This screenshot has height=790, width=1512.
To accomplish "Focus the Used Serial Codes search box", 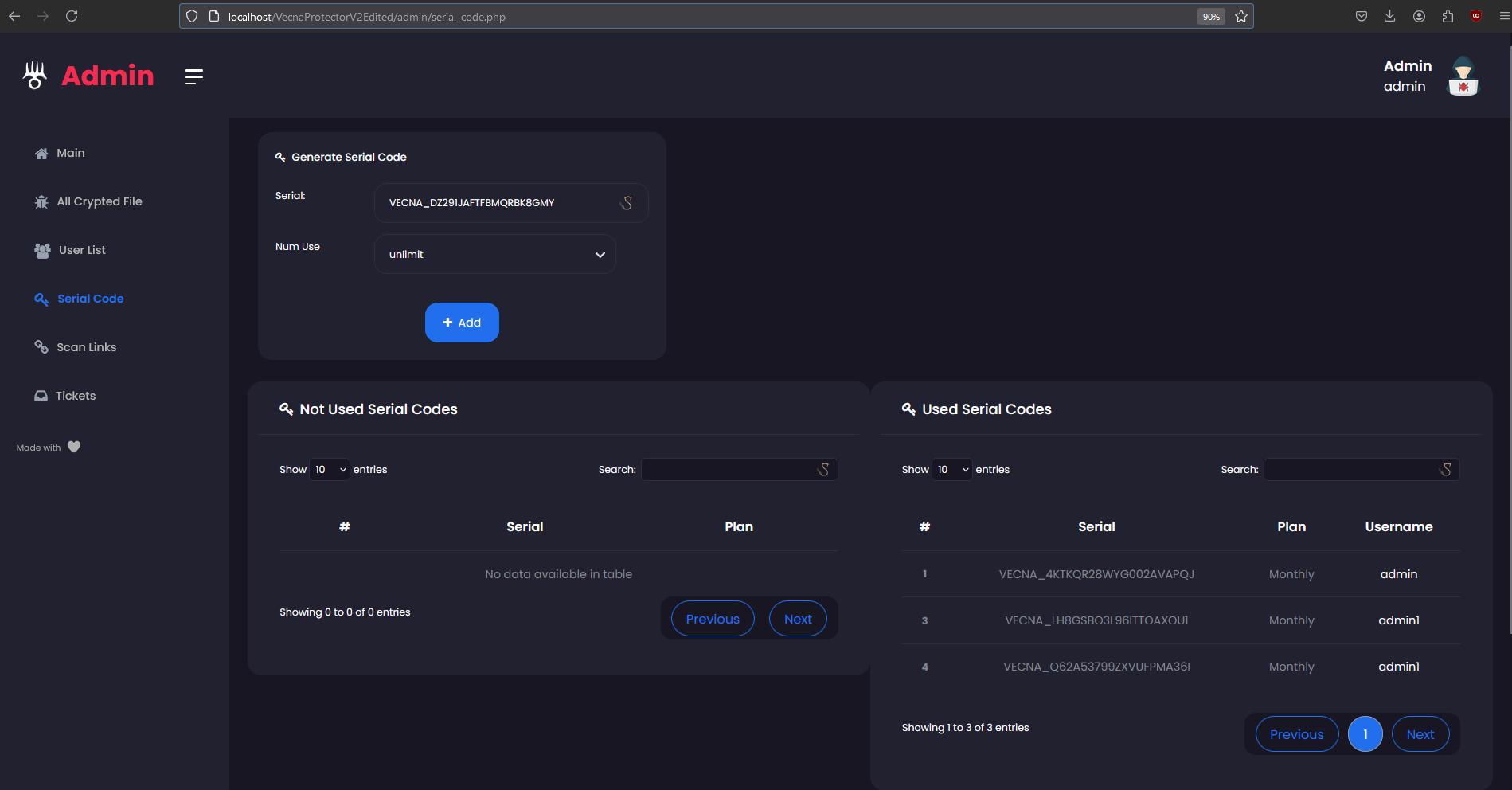I will [1362, 470].
